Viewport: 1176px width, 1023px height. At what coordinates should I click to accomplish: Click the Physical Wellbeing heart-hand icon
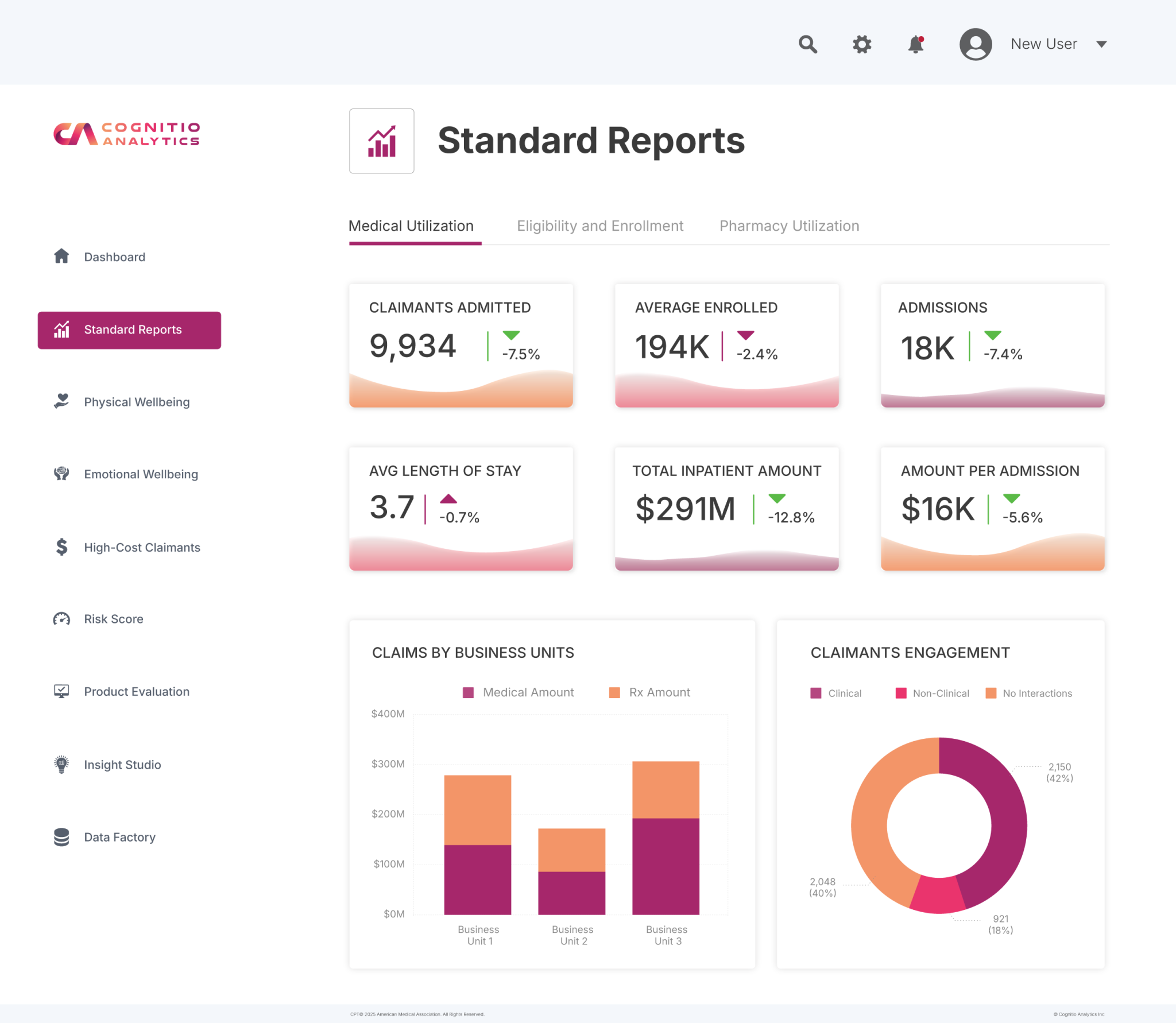(61, 401)
